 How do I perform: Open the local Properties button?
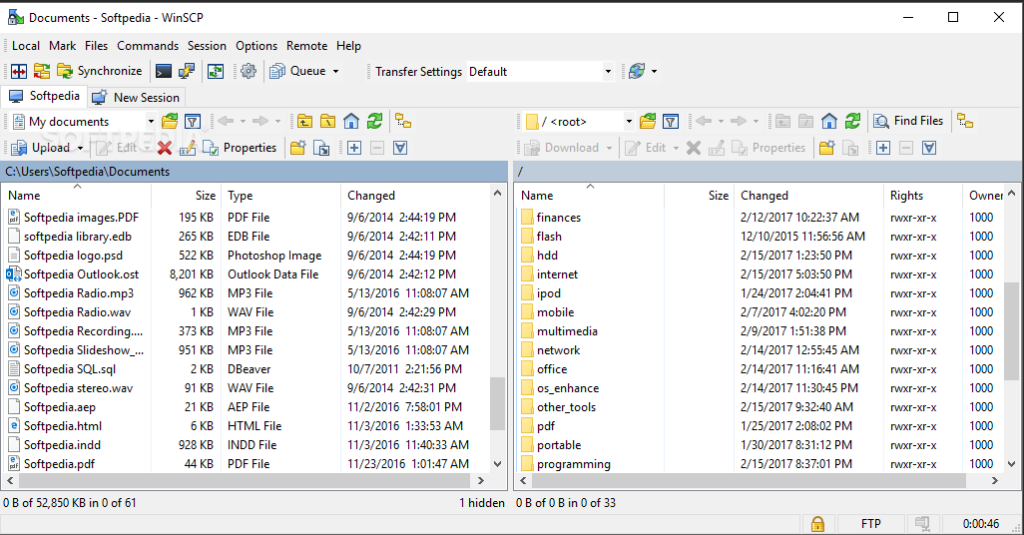[240, 148]
